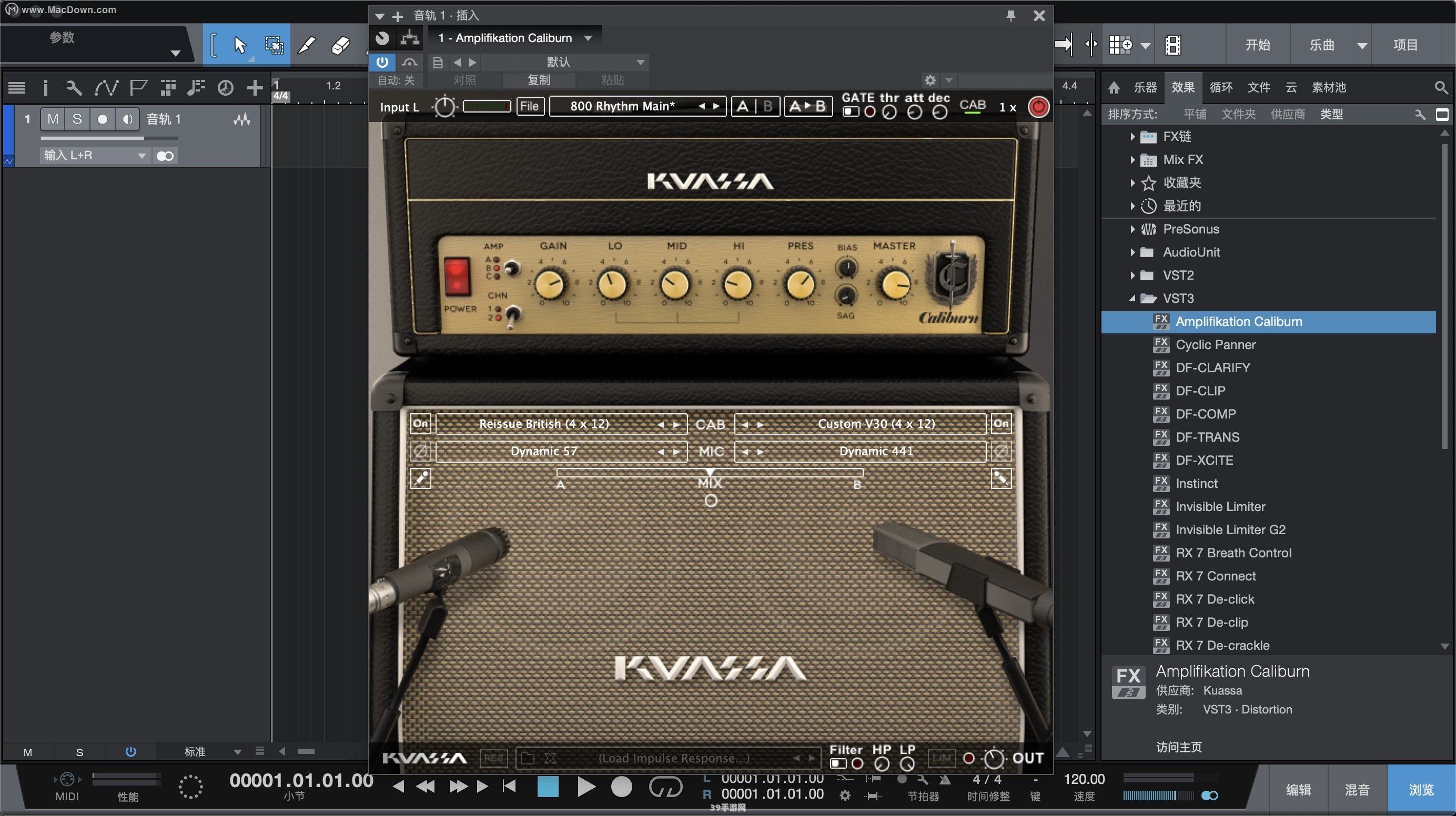Add a new track with plus icon
The height and width of the screenshot is (816, 1456).
(x=255, y=88)
